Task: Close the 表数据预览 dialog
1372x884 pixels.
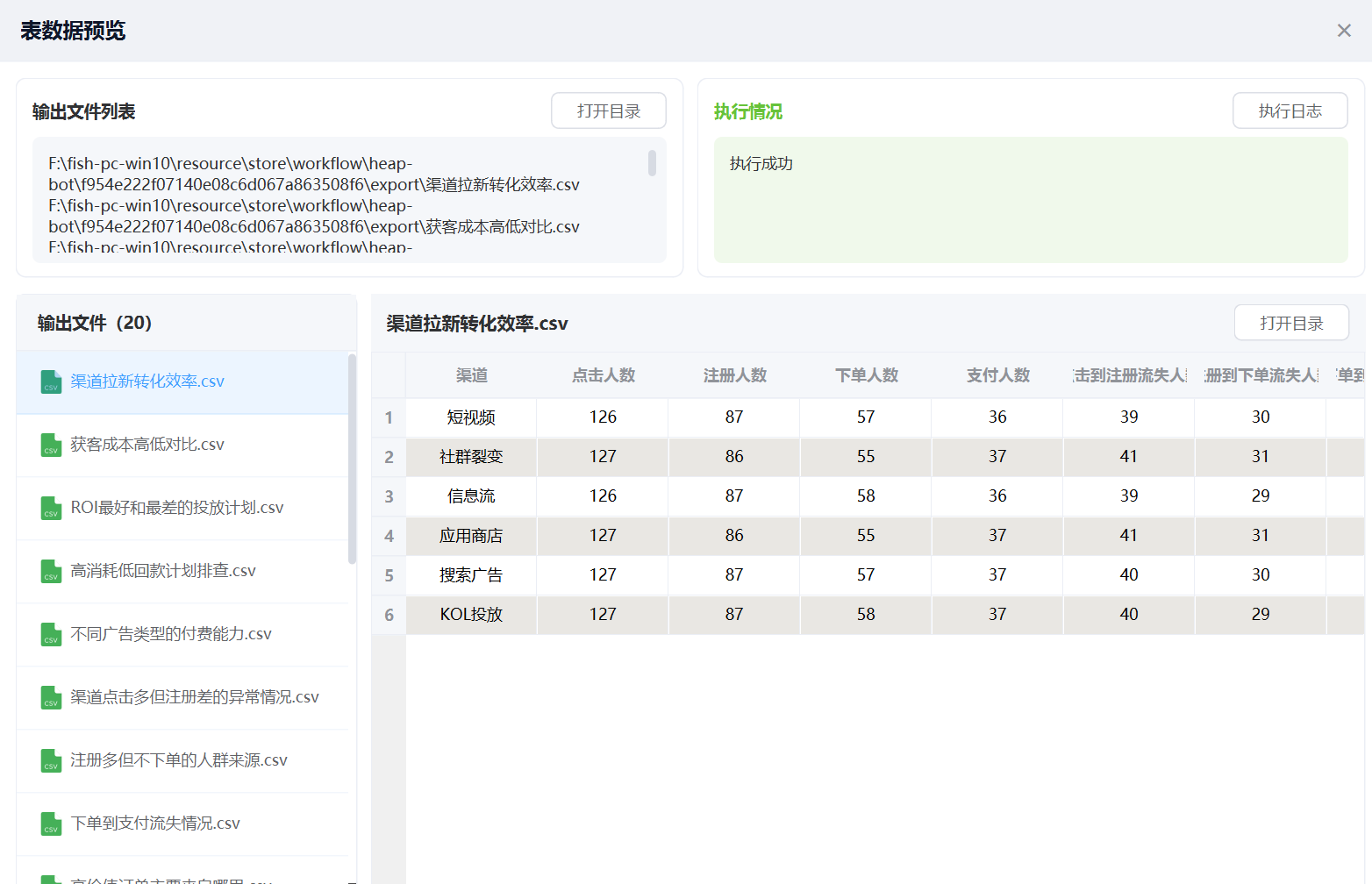Action: [x=1343, y=31]
